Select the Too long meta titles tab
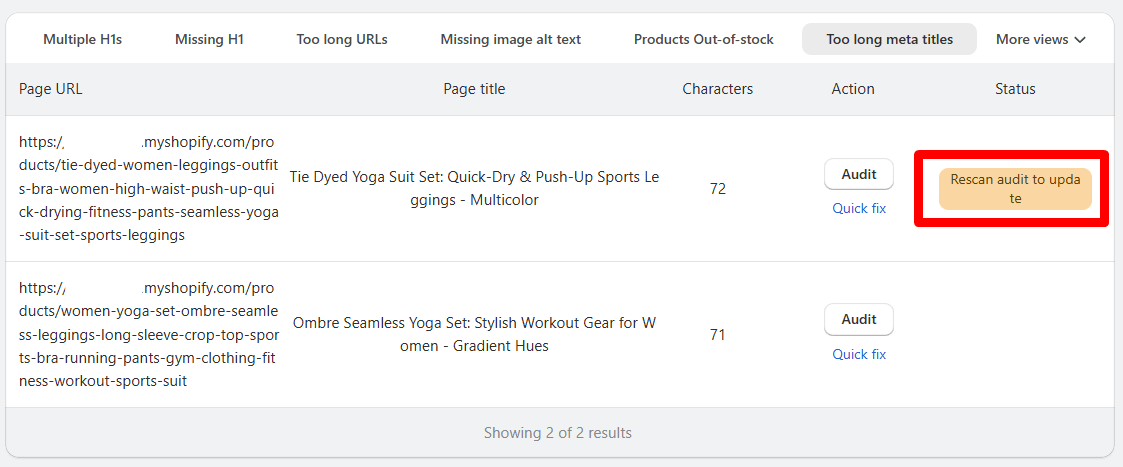This screenshot has height=467, width=1123. pyautogui.click(x=889, y=39)
